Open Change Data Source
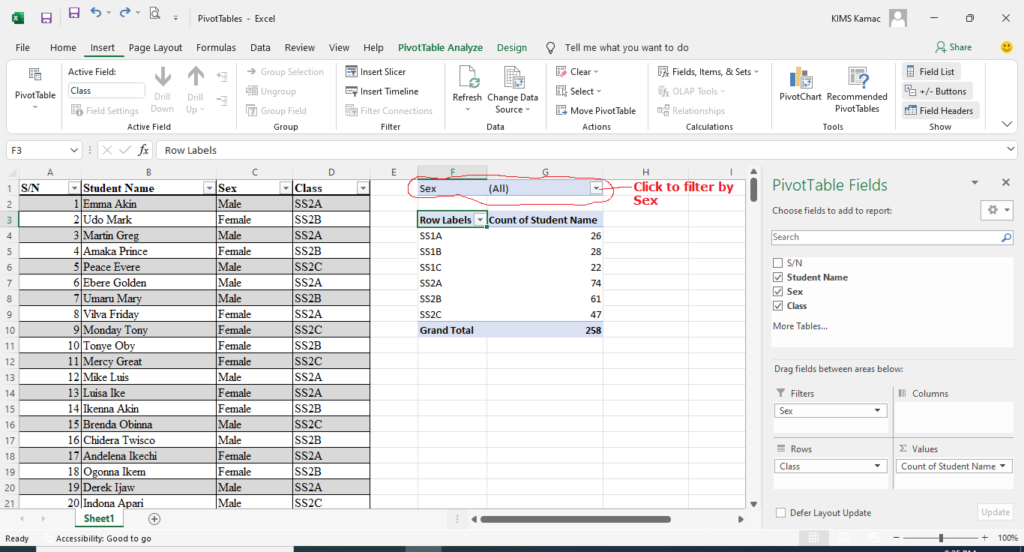The width and height of the screenshot is (1024, 552). pos(513,89)
